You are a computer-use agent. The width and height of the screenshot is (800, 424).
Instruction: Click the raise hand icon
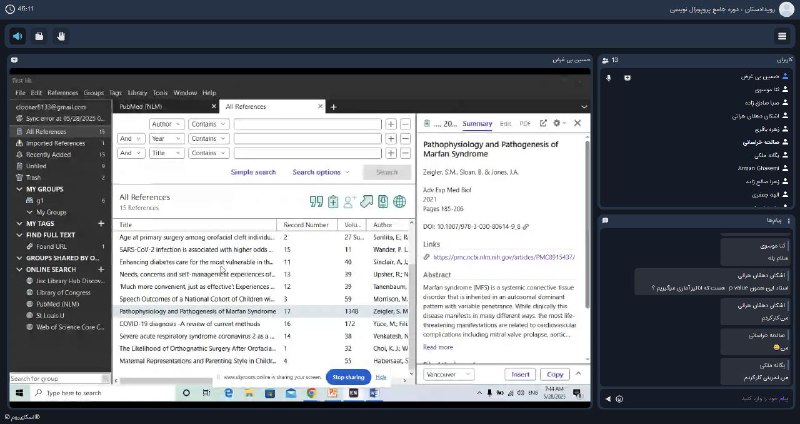[x=61, y=36]
